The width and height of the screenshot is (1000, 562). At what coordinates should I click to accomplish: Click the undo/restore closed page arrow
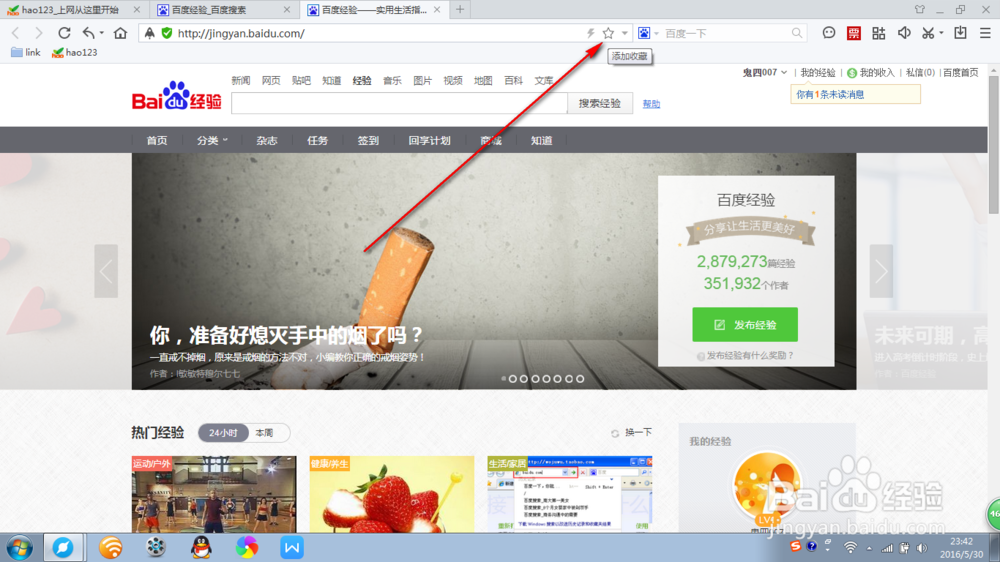[89, 33]
